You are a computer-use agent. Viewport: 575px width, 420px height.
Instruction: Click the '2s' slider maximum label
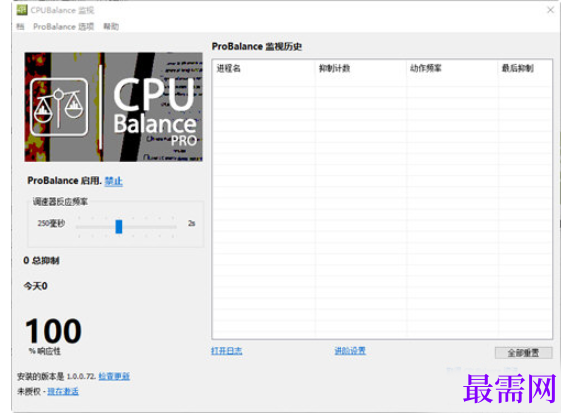click(x=191, y=223)
